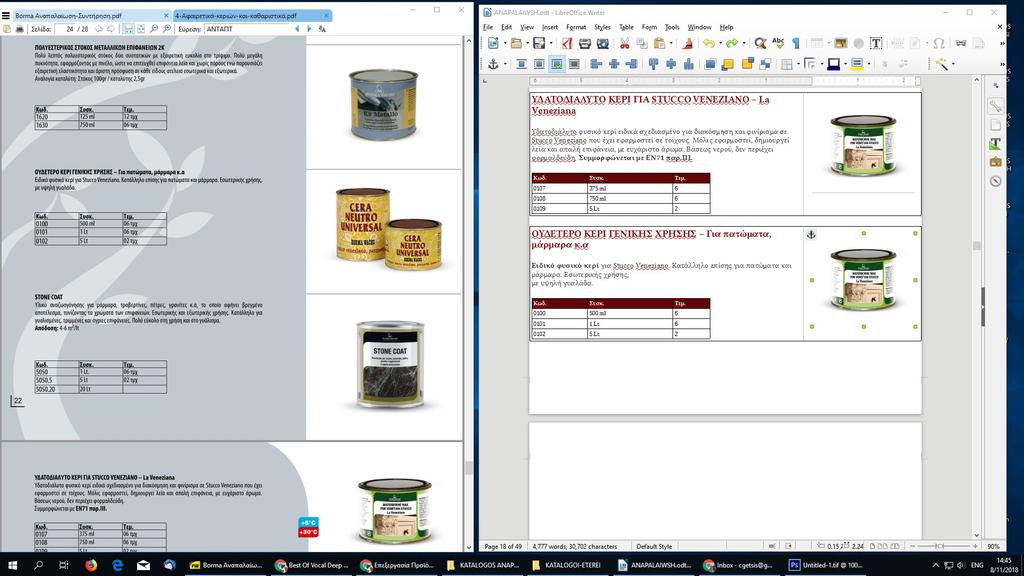Toggle Wrap Through for the image
The height and width of the screenshot is (576, 1024).
click(574, 64)
